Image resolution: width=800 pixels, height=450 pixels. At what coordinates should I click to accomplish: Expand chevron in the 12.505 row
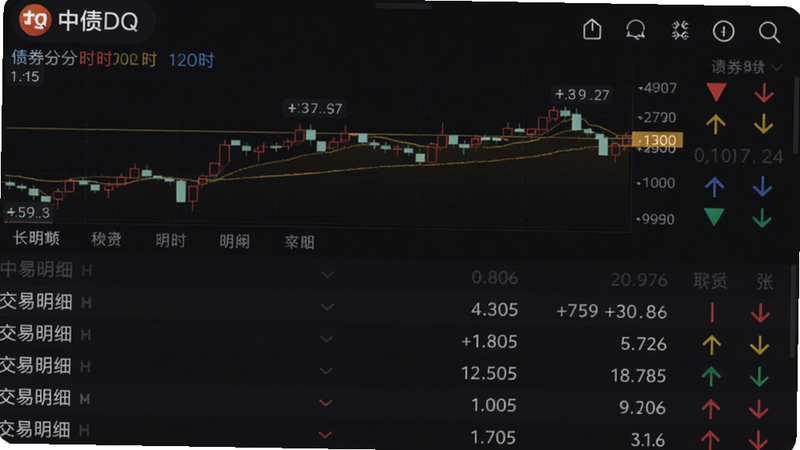click(327, 371)
